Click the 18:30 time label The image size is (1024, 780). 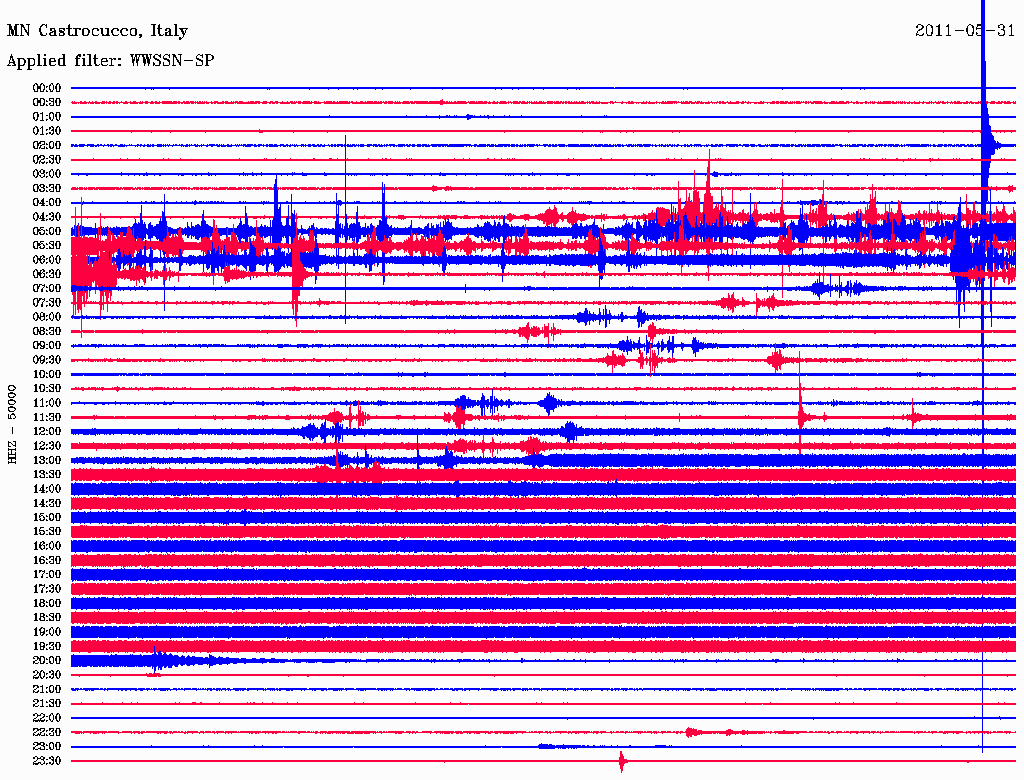(47, 618)
